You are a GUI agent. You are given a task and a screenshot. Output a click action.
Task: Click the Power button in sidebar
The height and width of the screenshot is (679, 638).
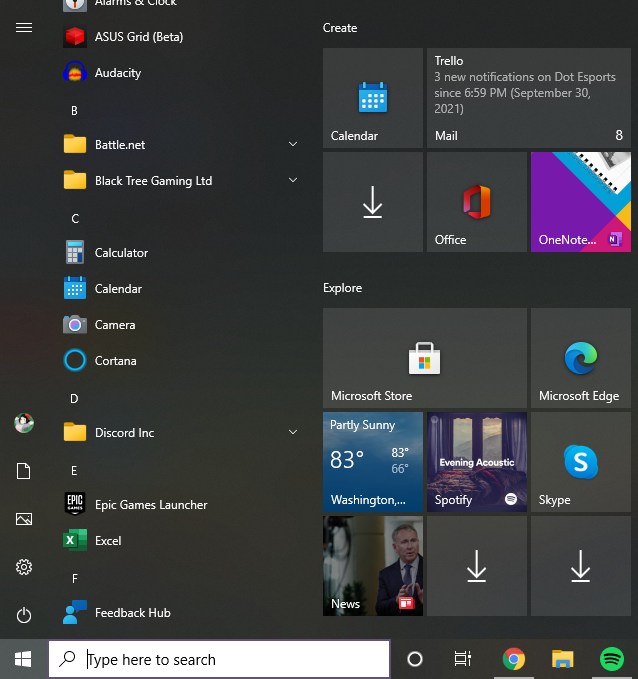tap(24, 615)
